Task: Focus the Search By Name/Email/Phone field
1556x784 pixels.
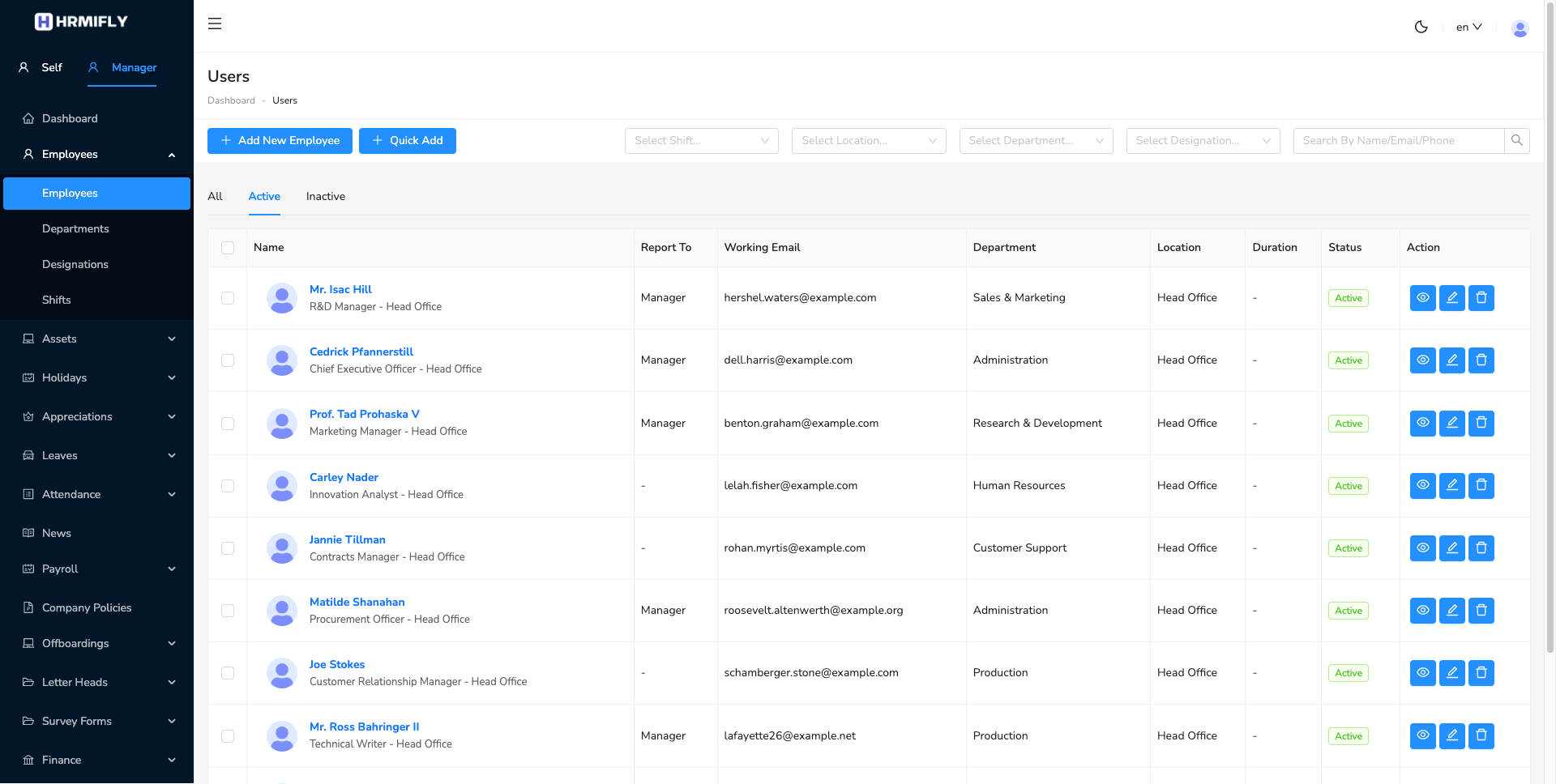Action: 1398,141
